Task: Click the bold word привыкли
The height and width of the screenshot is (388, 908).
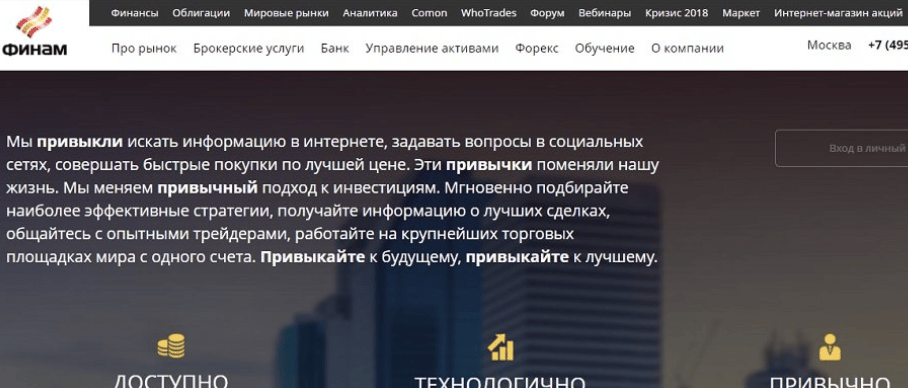Action: [x=80, y=142]
